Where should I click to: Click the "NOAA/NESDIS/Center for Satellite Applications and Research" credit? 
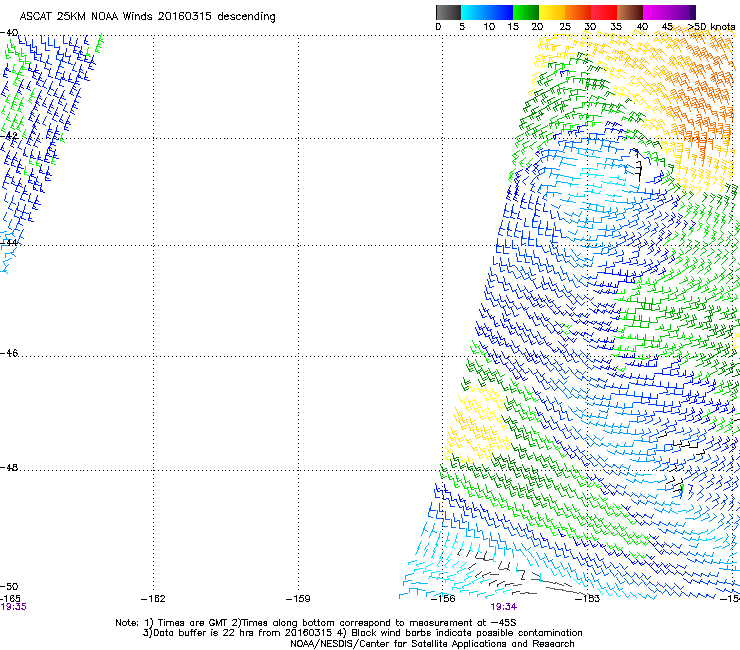(x=432, y=644)
